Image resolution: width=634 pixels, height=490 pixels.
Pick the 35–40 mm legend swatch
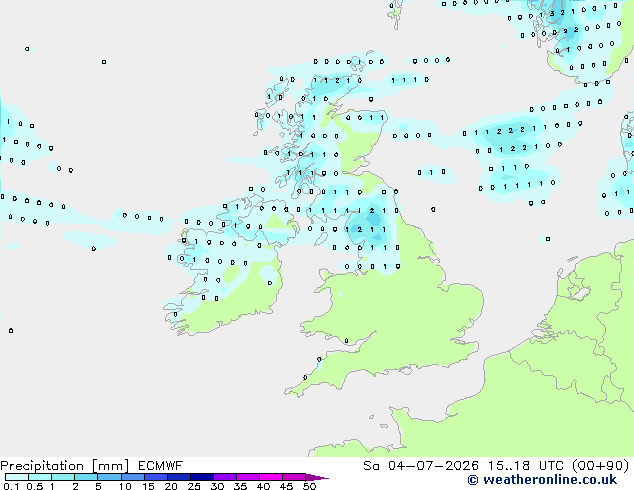248,477
